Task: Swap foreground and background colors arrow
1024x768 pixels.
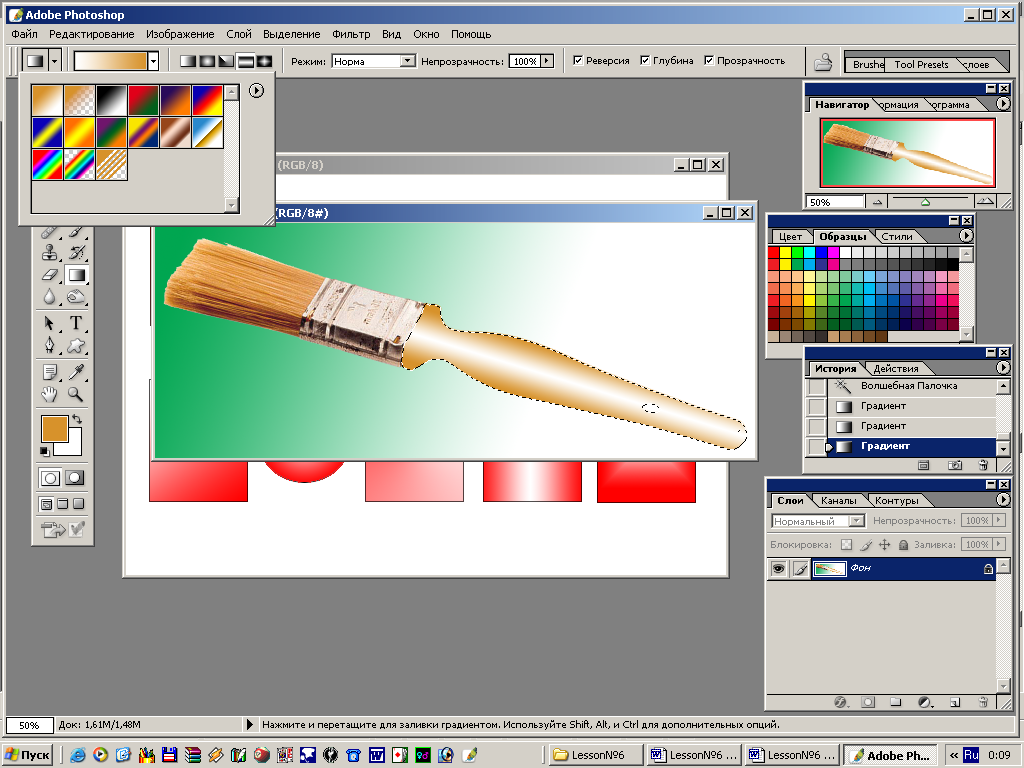Action: click(77, 419)
